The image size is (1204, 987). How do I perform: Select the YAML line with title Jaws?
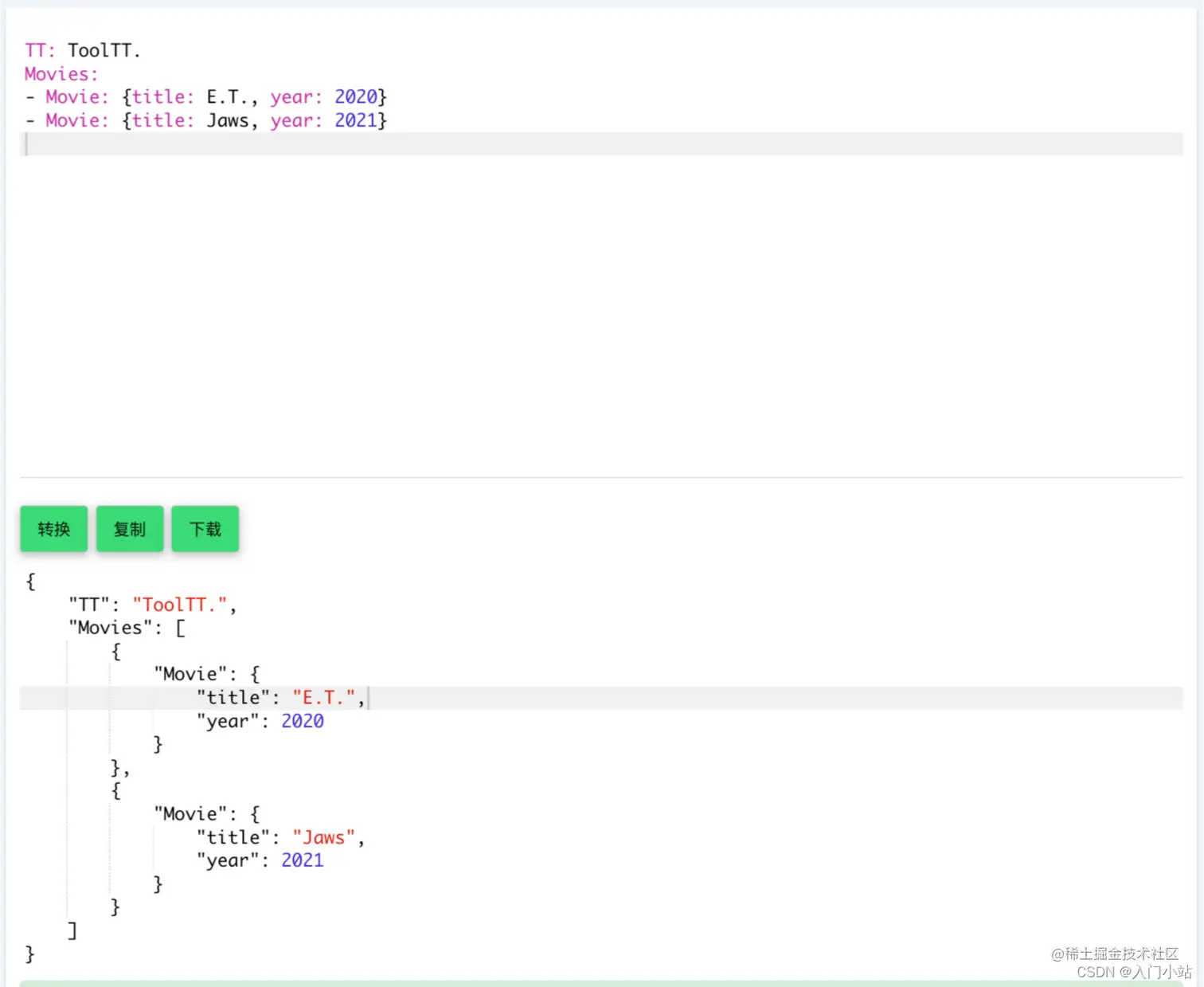[x=206, y=121]
